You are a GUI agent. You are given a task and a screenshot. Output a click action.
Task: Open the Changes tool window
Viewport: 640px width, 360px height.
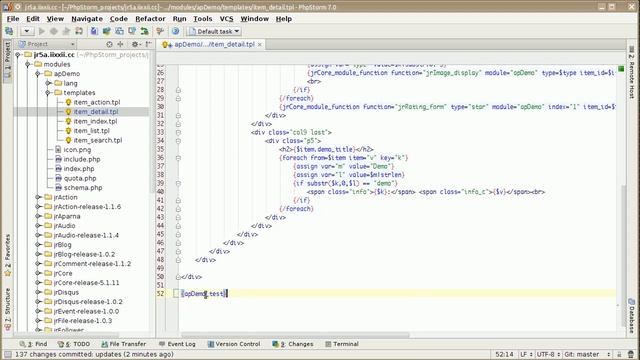[293, 344]
